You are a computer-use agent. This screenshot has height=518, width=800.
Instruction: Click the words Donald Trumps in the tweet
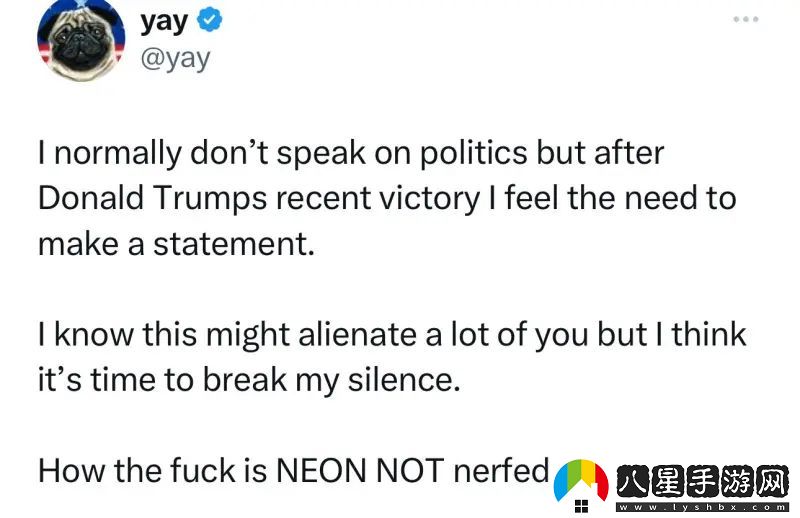point(153,198)
